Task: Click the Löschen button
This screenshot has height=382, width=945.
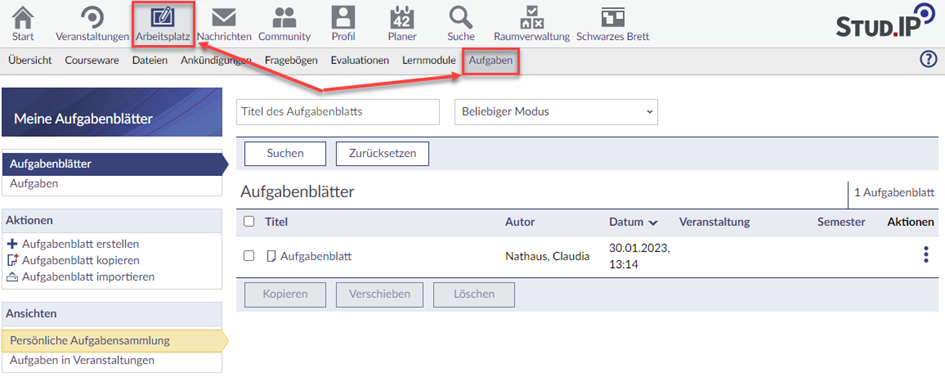Action: 474,295
